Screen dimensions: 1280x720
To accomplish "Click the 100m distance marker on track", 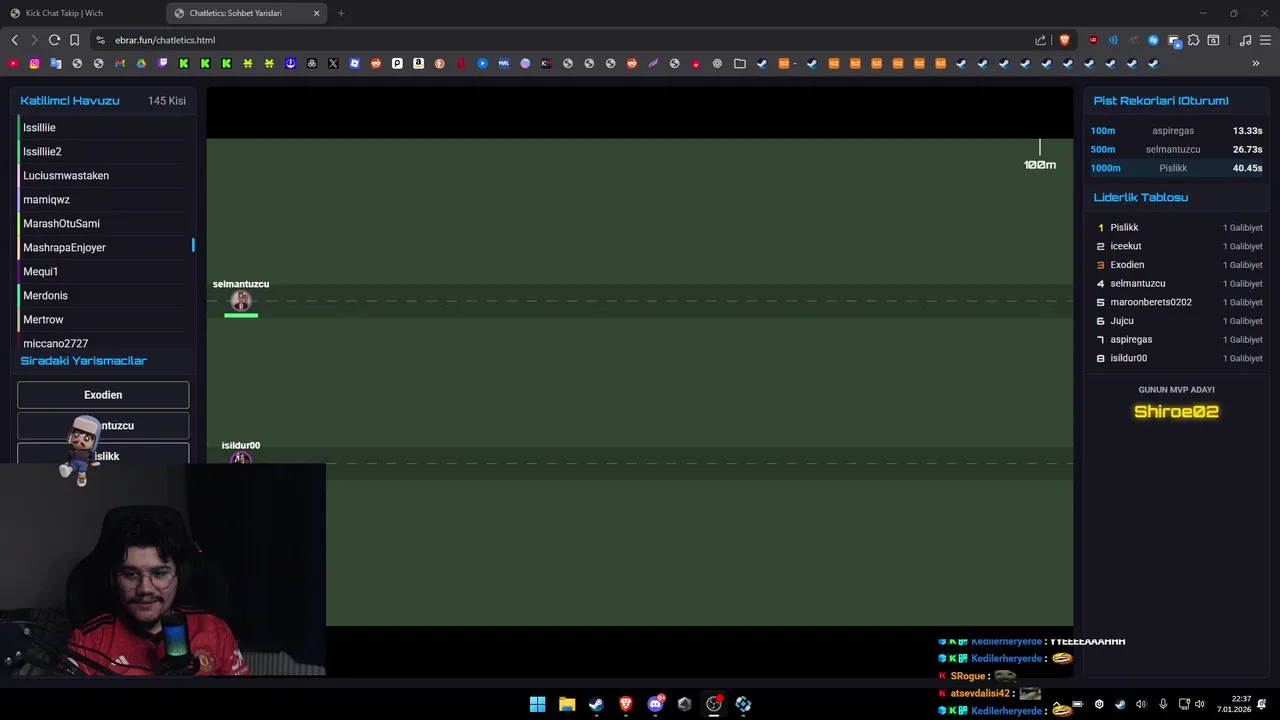I will 1040,165.
